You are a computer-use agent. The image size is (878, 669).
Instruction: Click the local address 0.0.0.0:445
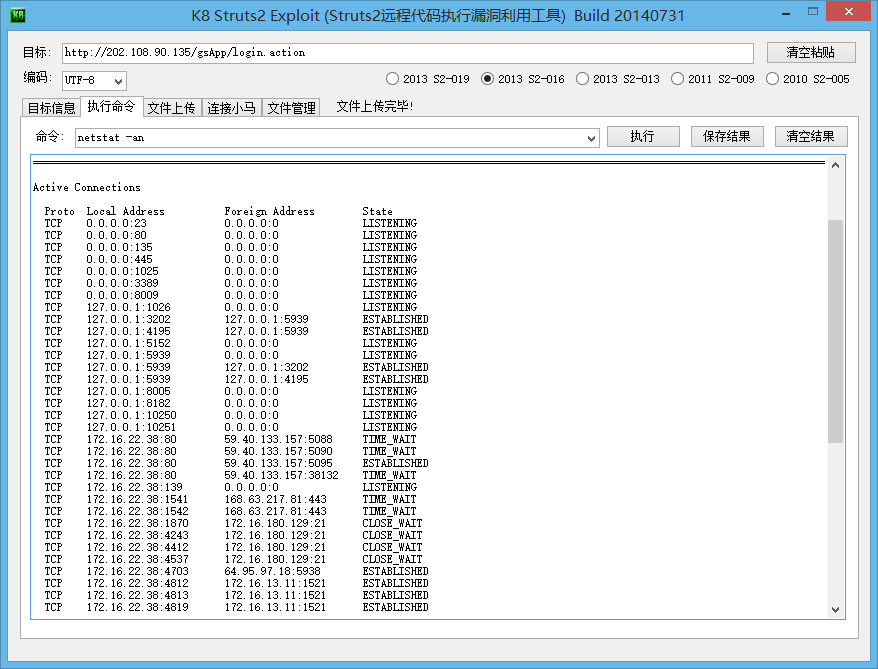tap(119, 259)
